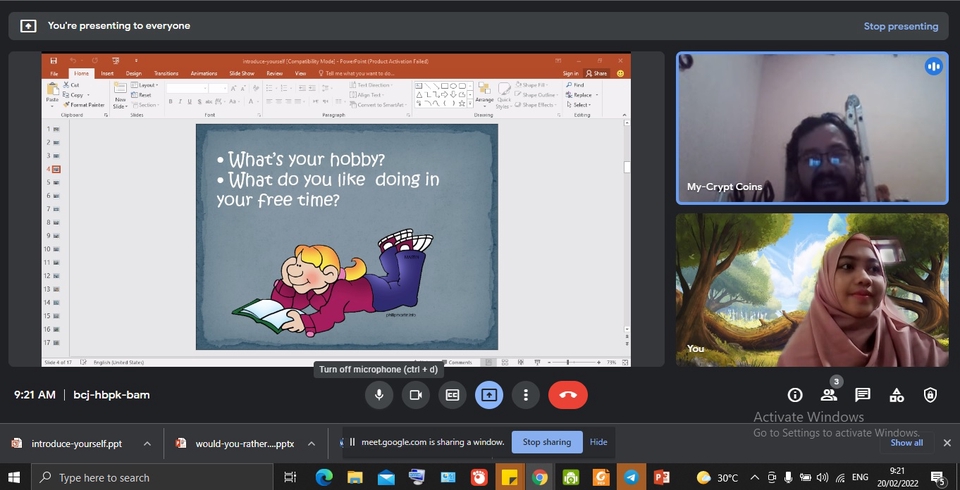Expand would-you-rather pptx download options chevron
The height and width of the screenshot is (490, 960).
pos(311,443)
